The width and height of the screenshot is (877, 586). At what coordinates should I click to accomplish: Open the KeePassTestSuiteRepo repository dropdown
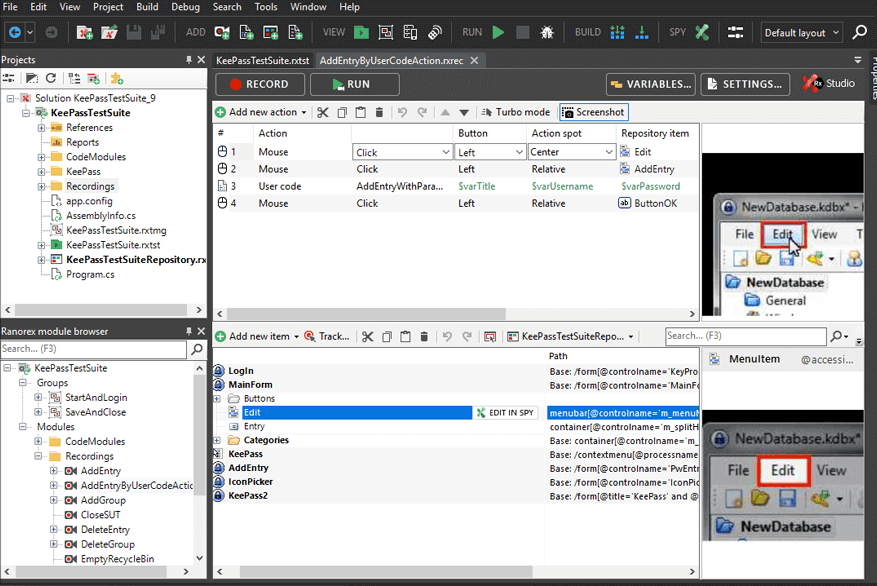tap(630, 337)
